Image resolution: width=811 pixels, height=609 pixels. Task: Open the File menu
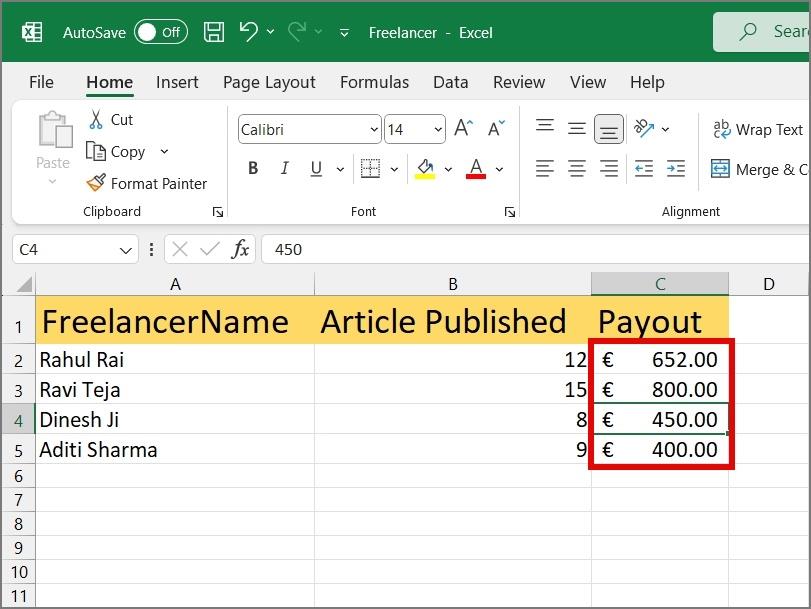41,82
